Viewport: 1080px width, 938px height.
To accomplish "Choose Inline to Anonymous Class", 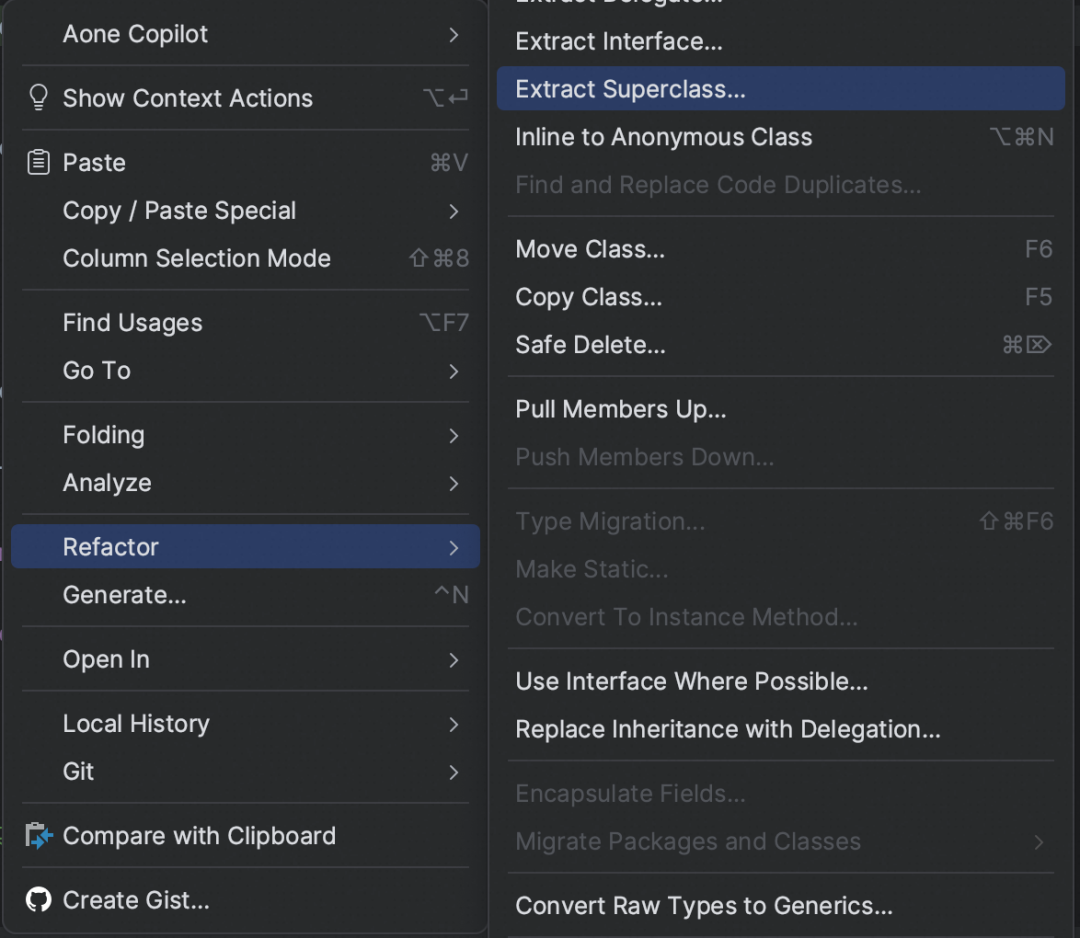I will [780, 137].
